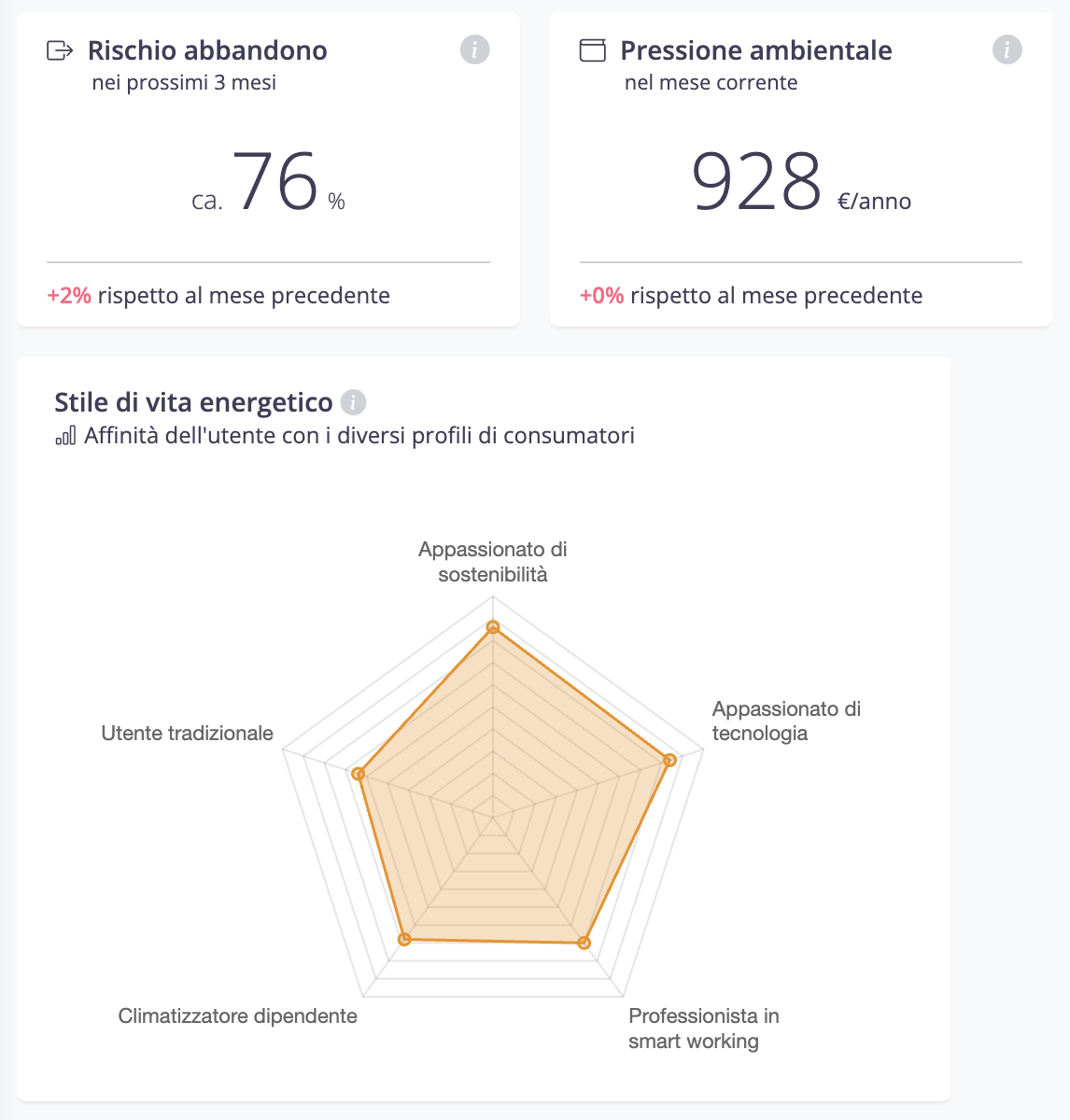1070x1120 pixels.
Task: Click the "Appassionato di sostenibilità" axis label
Action: (x=493, y=562)
